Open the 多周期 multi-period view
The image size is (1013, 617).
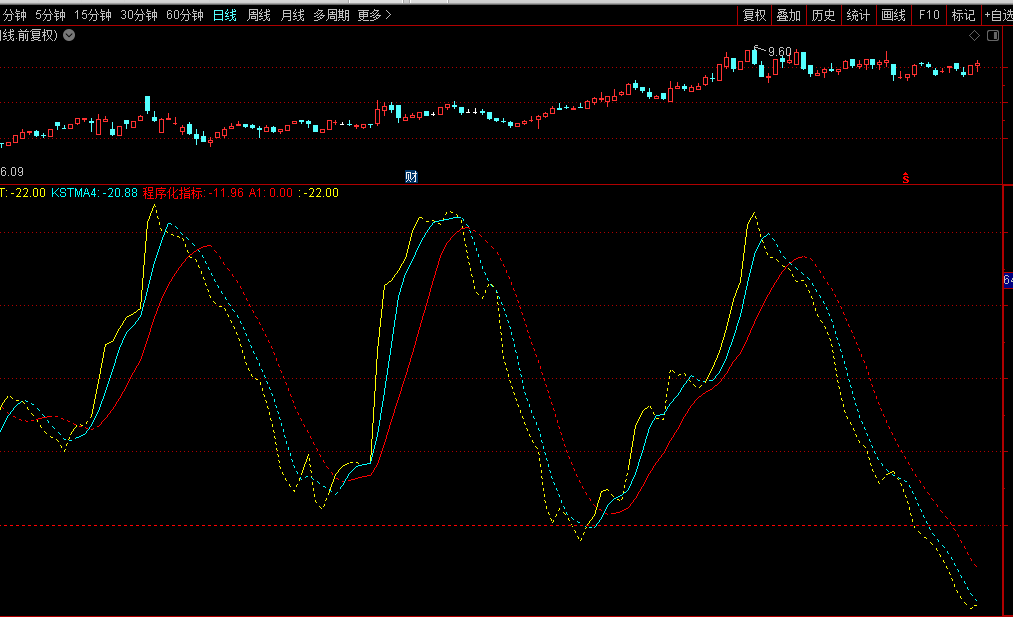[x=331, y=15]
